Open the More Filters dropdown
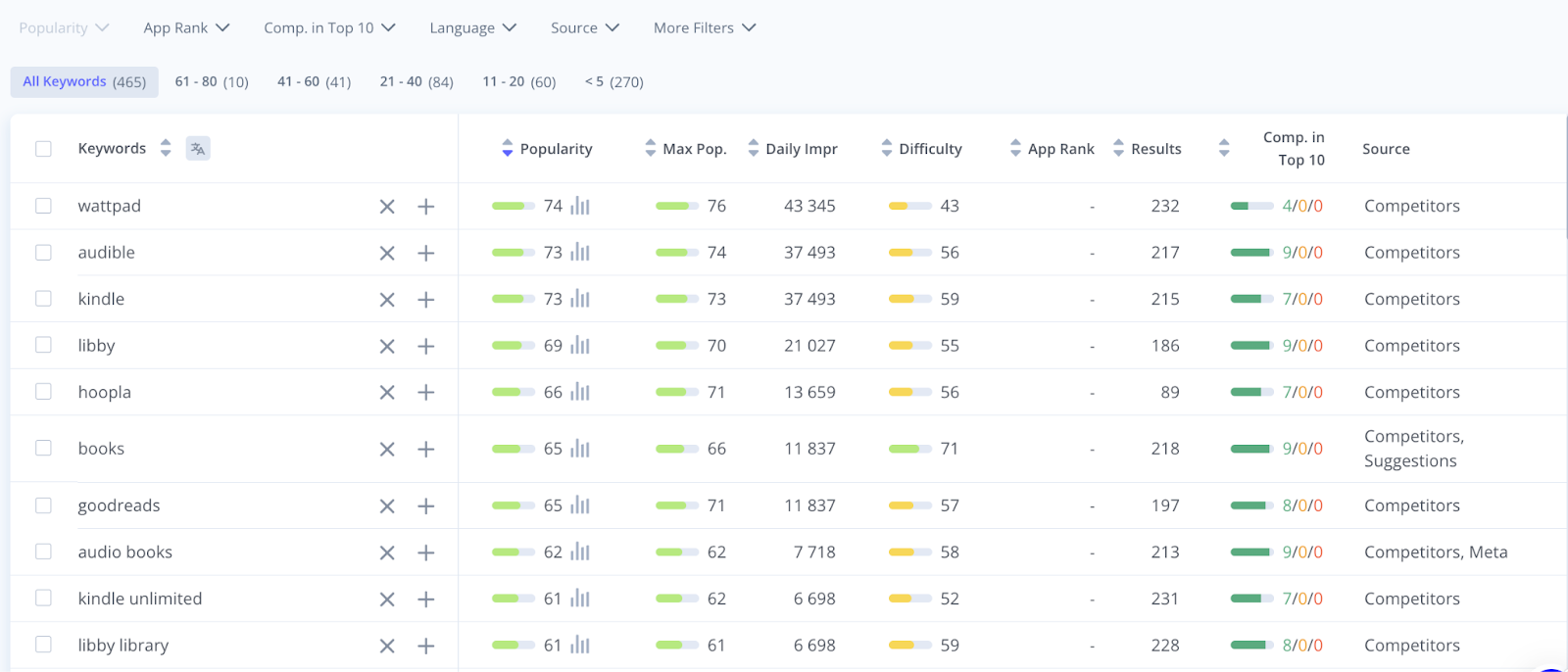Viewport: 1568px width, 672px height. [x=705, y=28]
